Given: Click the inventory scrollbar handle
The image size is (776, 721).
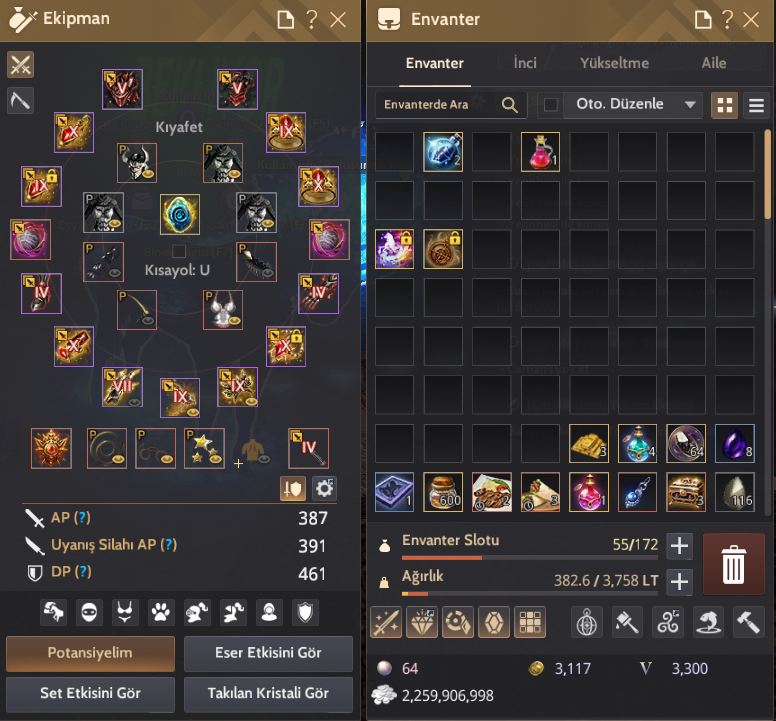Looking at the screenshot, I should click(768, 174).
